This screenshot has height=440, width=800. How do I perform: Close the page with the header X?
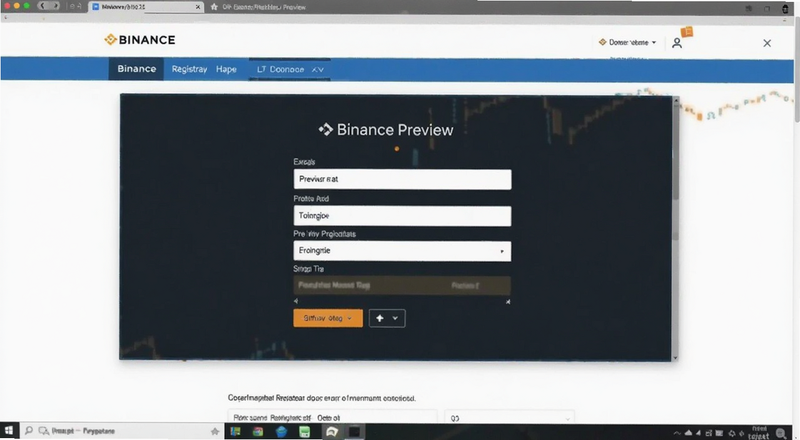[x=767, y=43]
